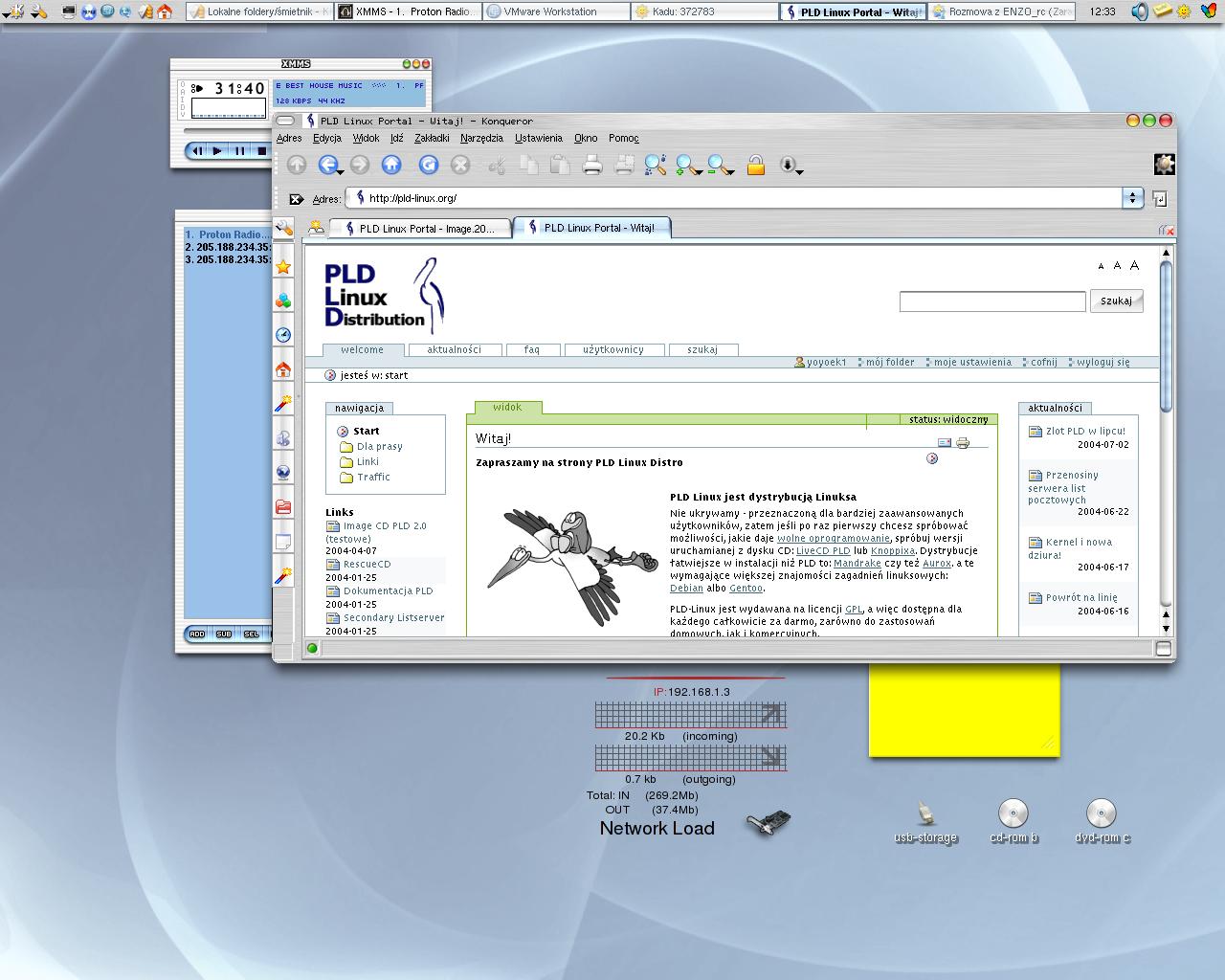Click the PLD site search input field
Image resolution: width=1225 pixels, height=980 pixels.
[x=992, y=301]
